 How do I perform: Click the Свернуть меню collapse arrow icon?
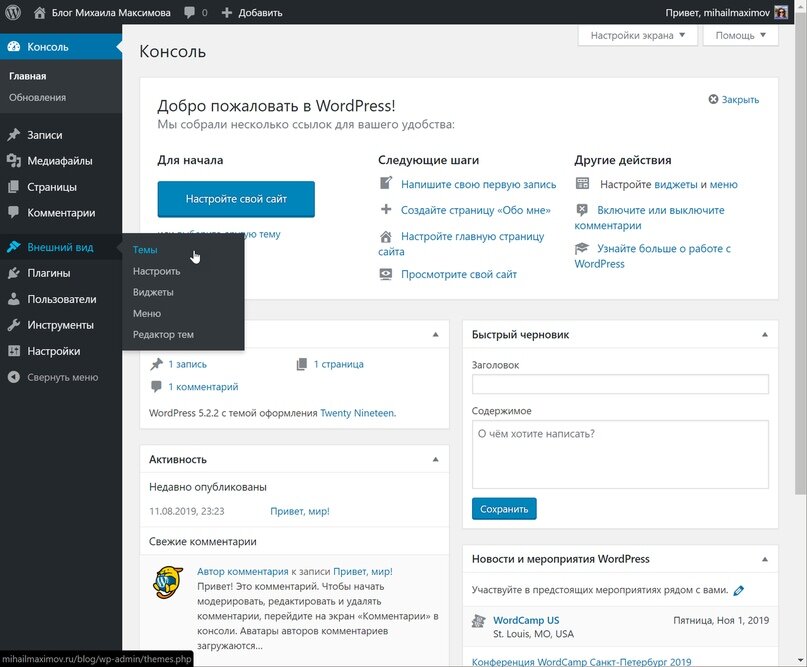click(14, 377)
